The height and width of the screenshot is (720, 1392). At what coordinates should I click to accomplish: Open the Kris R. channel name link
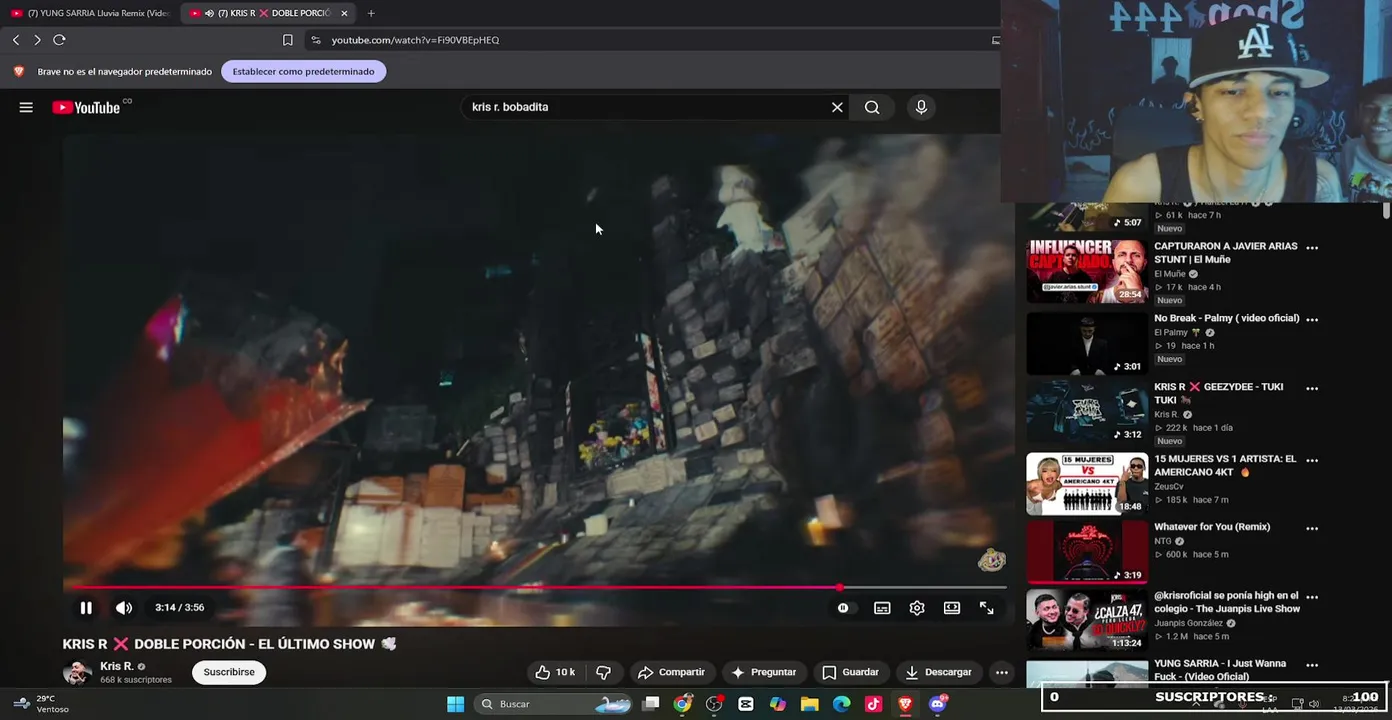coord(117,666)
